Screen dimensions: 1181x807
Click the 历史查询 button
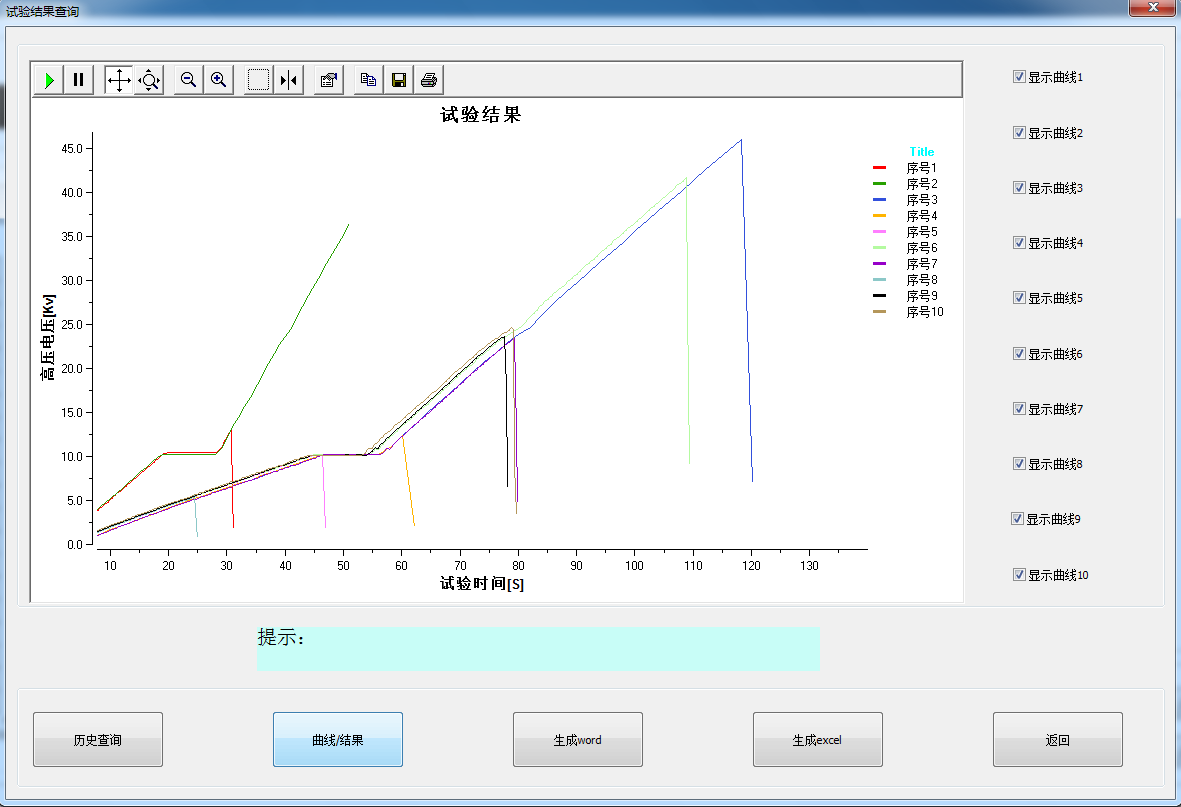pyautogui.click(x=98, y=740)
